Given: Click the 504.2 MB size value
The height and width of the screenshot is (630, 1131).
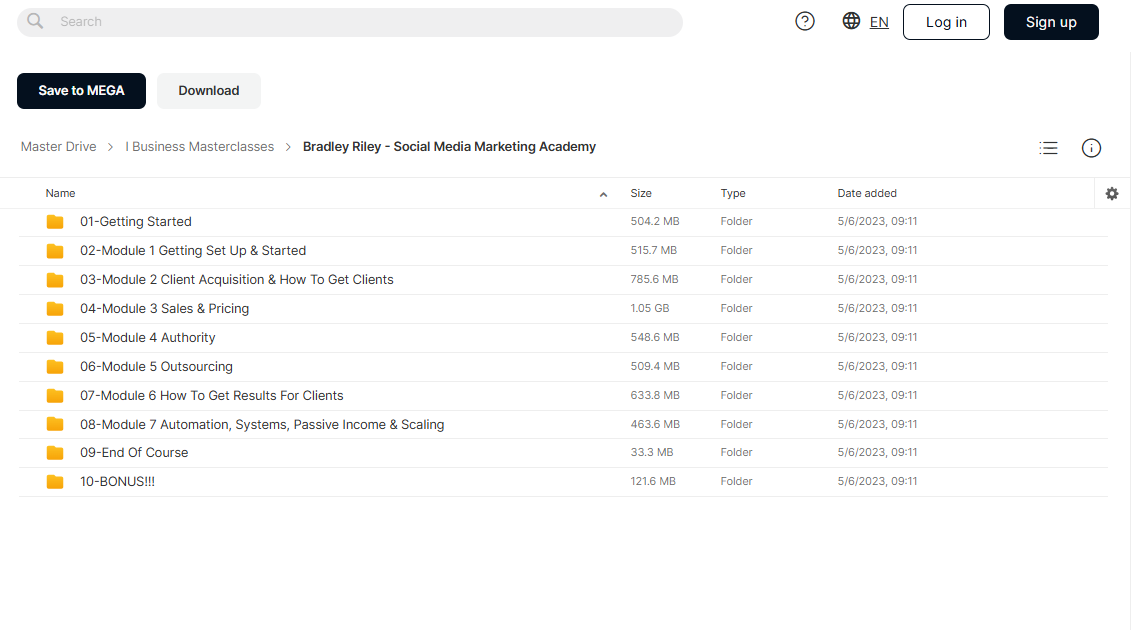Looking at the screenshot, I should [655, 222].
